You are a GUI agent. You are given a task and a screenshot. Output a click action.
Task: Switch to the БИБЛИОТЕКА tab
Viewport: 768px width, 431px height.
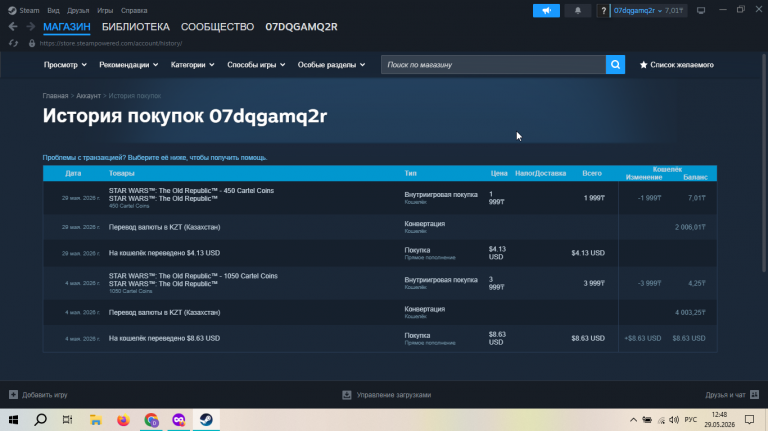click(136, 27)
